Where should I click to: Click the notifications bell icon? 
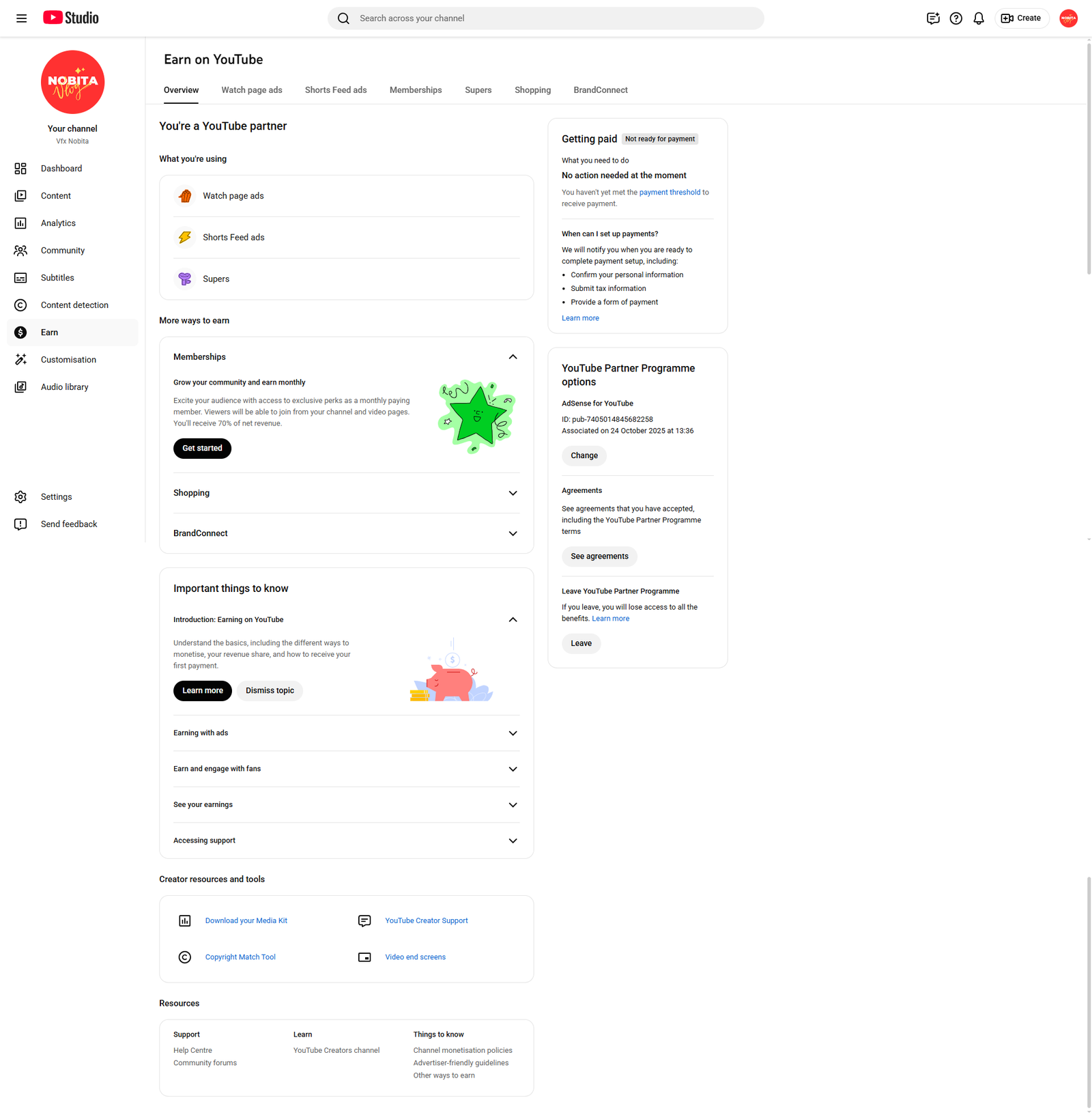[x=978, y=18]
